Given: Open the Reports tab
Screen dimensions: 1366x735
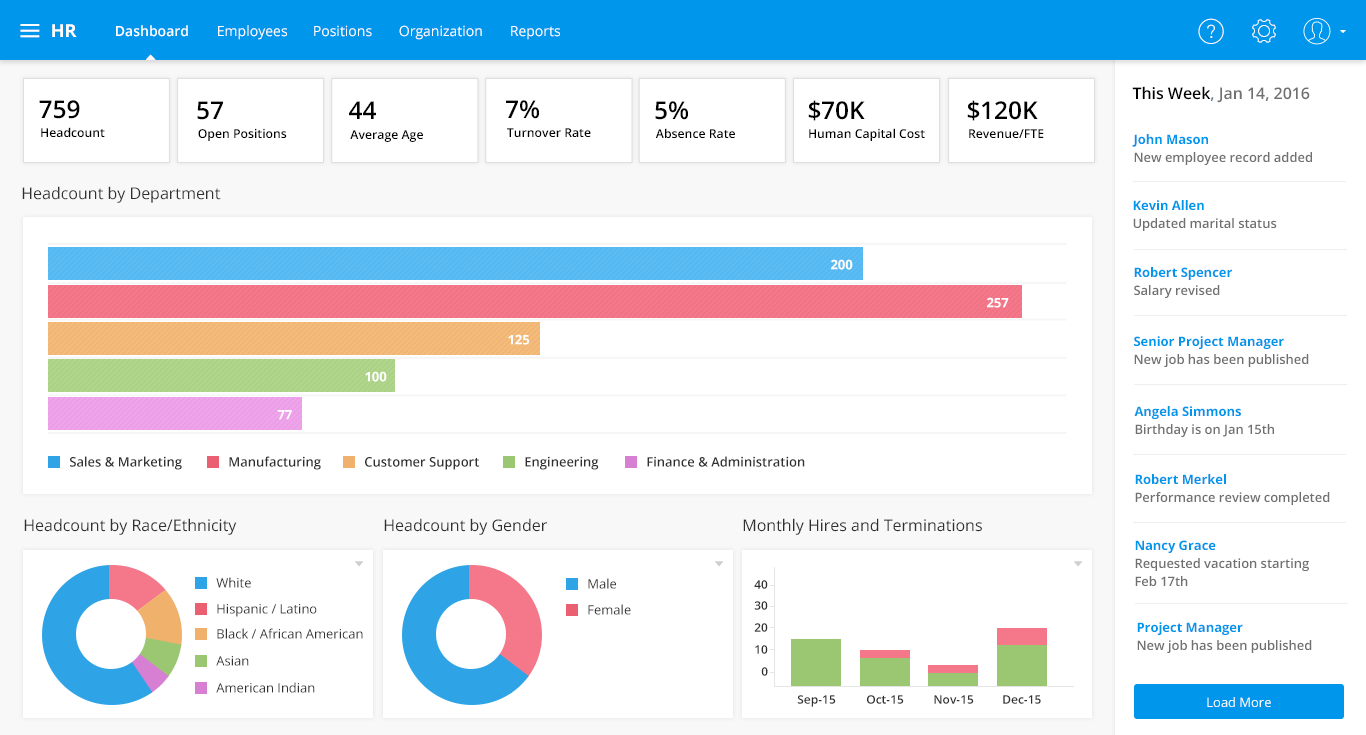Looking at the screenshot, I should pos(535,31).
